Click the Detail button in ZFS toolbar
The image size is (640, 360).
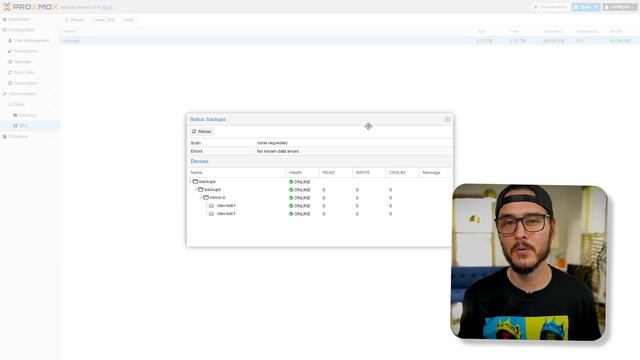click(x=128, y=20)
